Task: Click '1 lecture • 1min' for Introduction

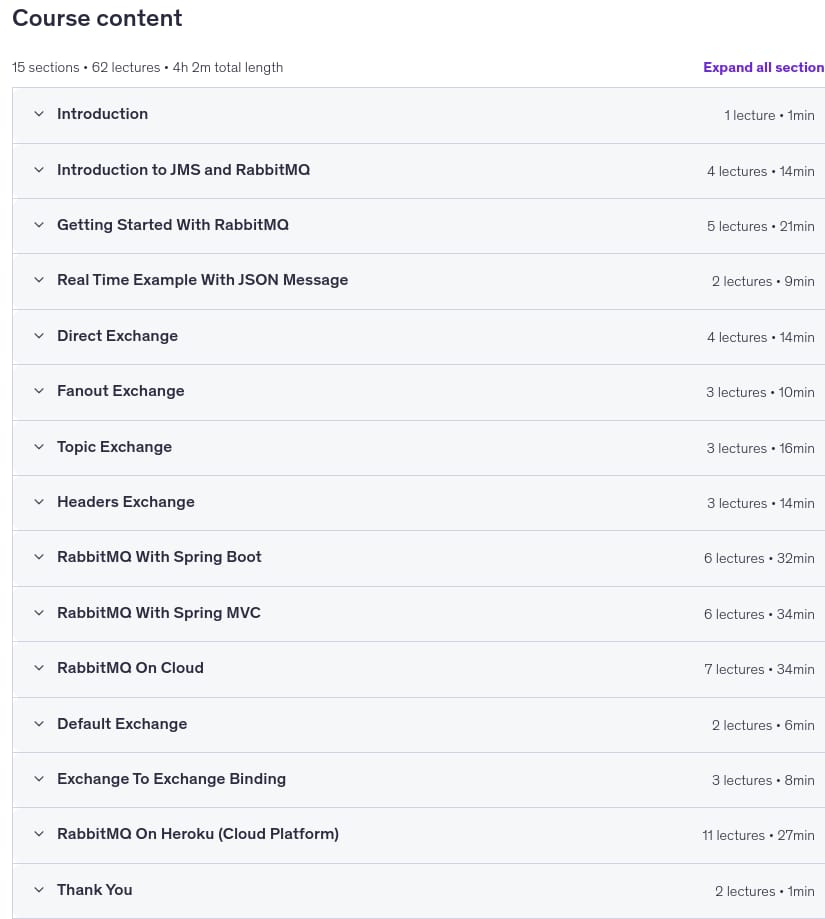Action: [769, 115]
